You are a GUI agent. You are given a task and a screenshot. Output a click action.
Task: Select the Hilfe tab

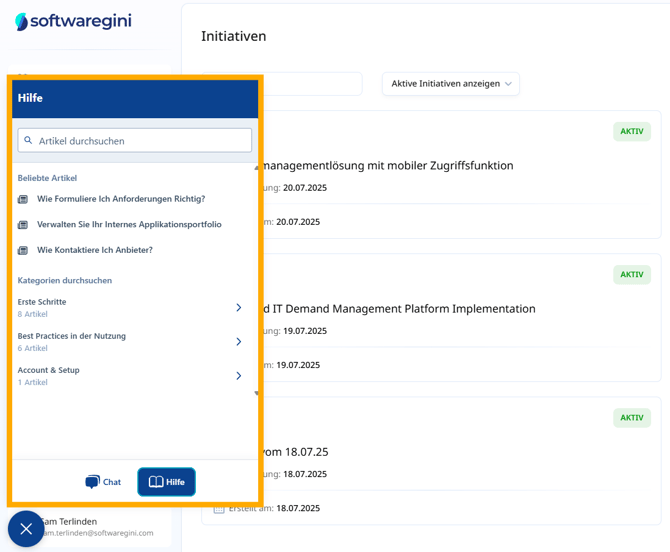[166, 482]
